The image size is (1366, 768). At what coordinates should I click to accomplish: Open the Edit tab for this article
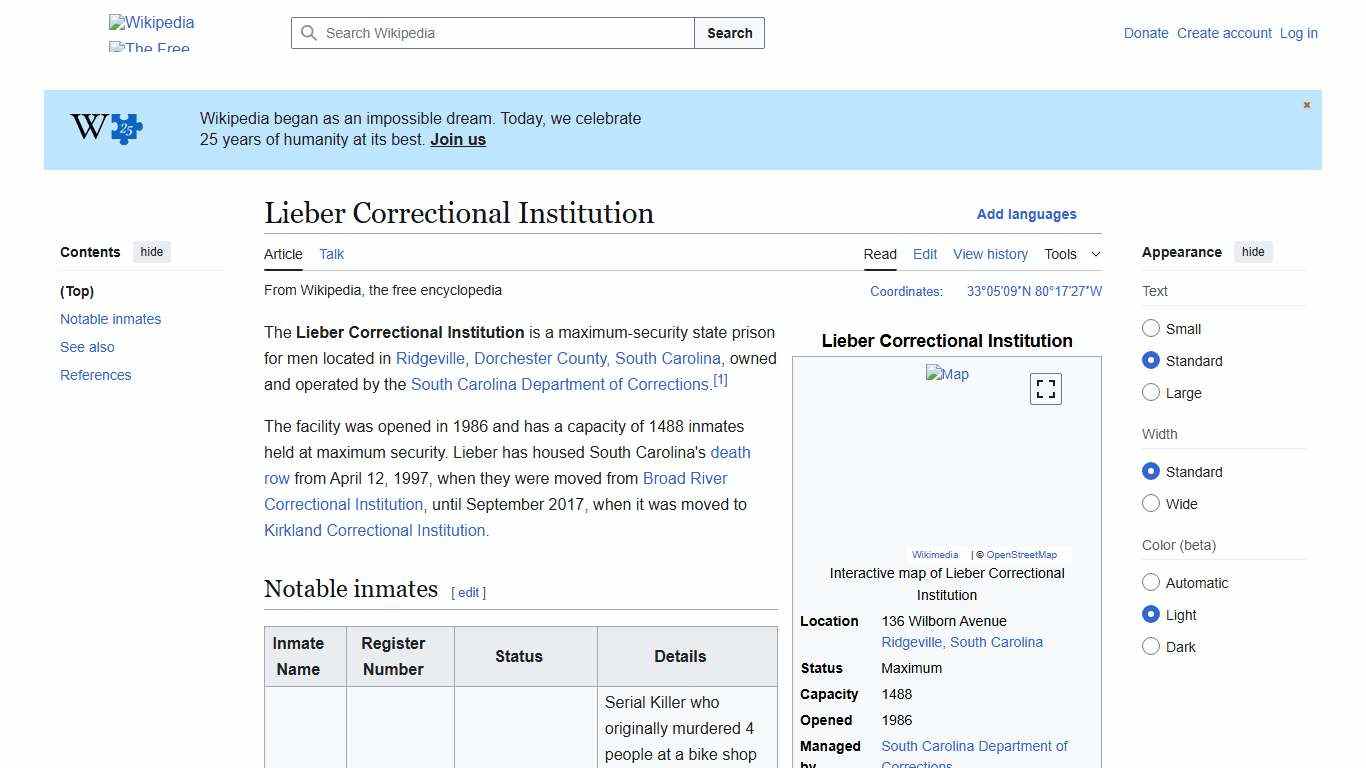point(924,254)
